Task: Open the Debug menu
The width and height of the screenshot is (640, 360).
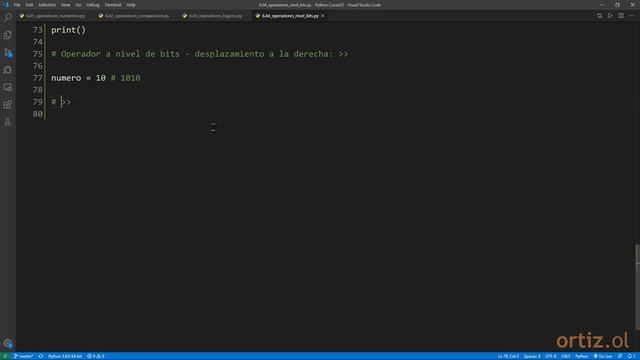Action: 93,5
